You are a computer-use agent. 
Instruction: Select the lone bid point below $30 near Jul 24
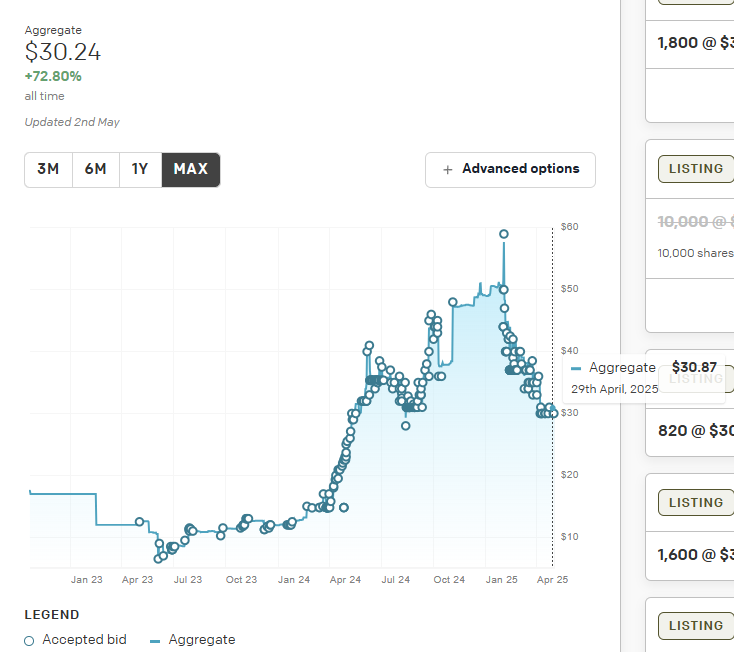coord(405,426)
